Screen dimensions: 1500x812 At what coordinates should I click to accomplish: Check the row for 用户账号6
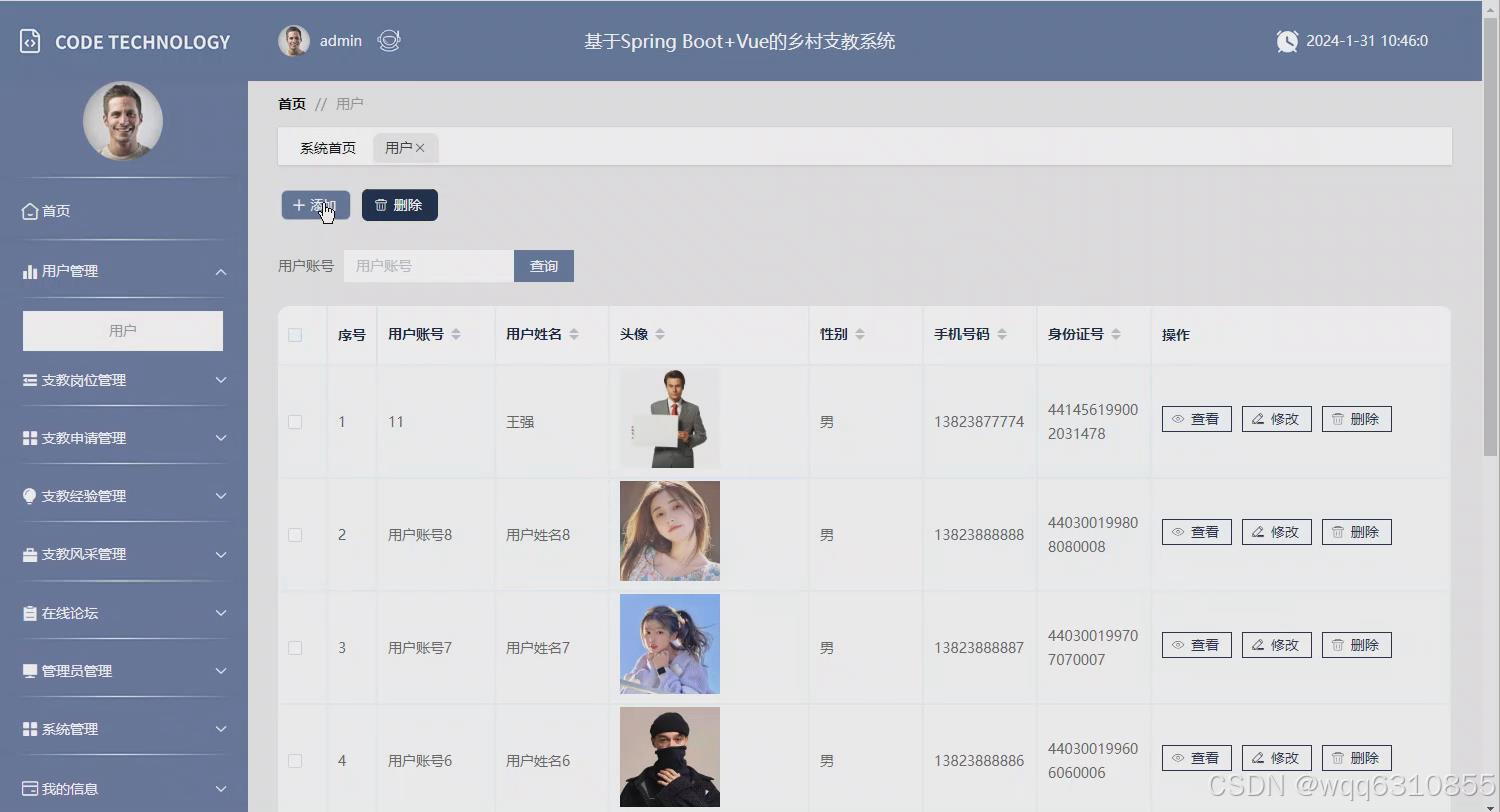295,761
